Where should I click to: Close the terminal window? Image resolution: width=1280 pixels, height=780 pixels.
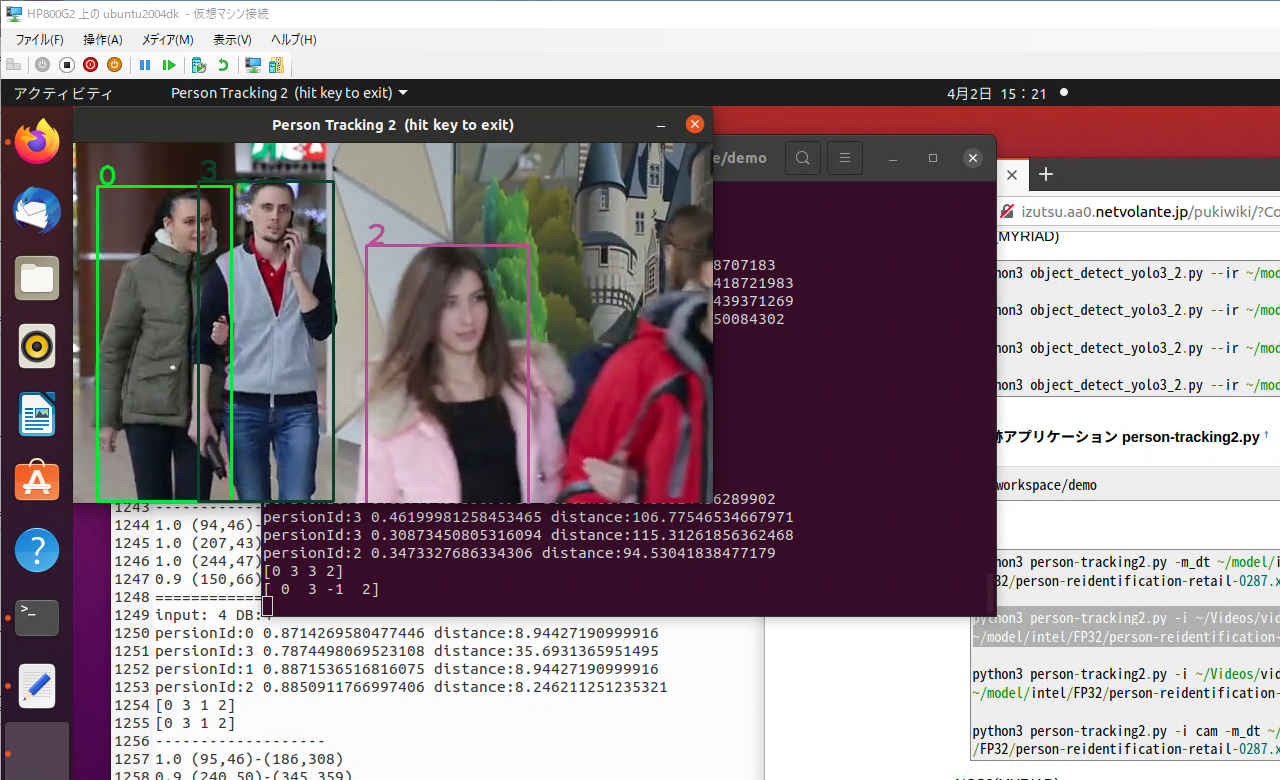[972, 158]
